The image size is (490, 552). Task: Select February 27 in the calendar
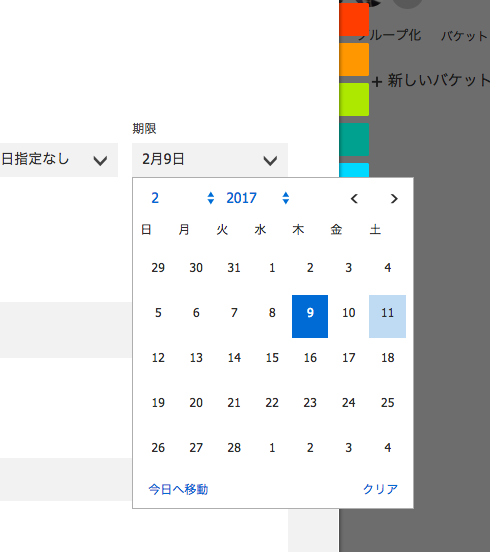(x=196, y=447)
